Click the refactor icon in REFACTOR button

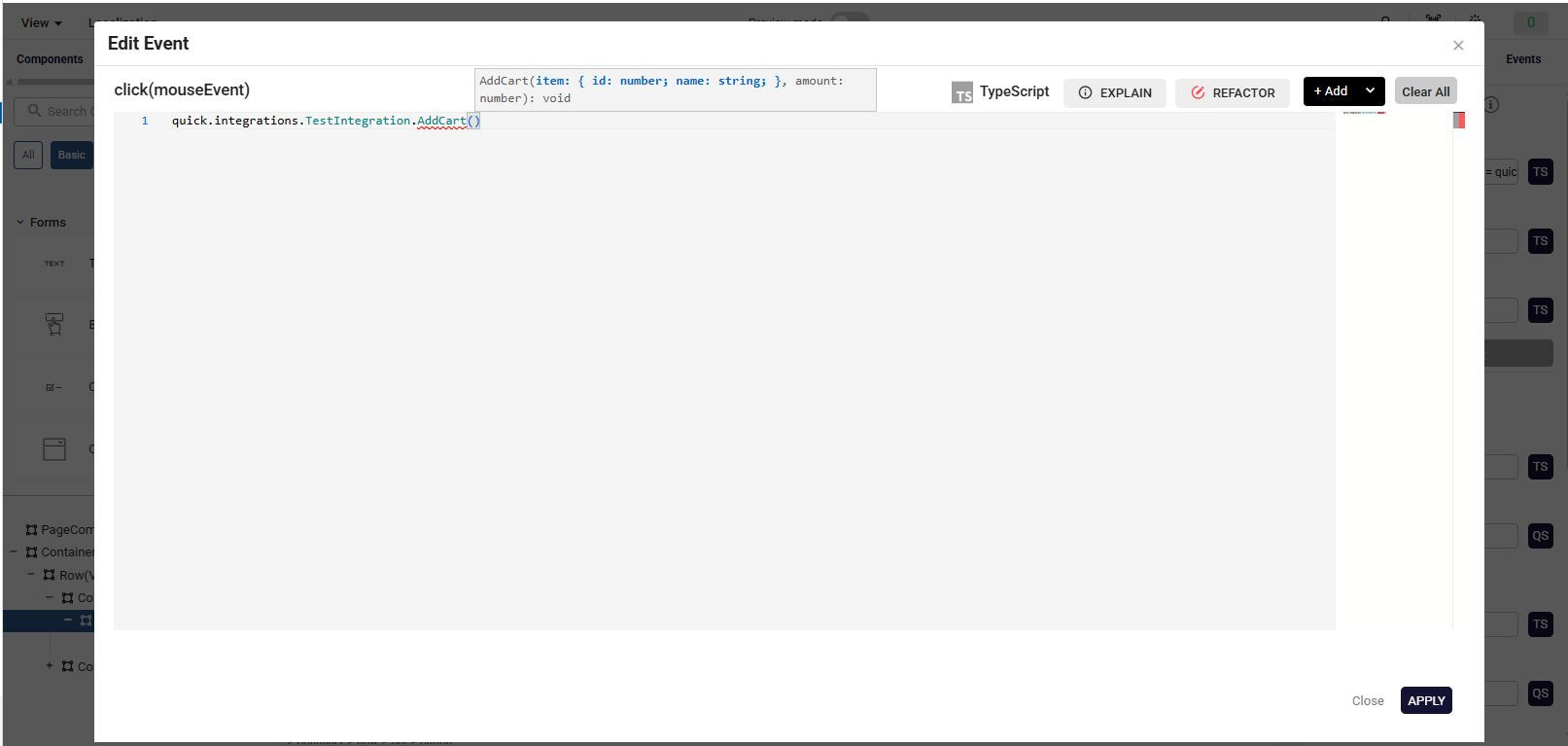coord(1198,93)
